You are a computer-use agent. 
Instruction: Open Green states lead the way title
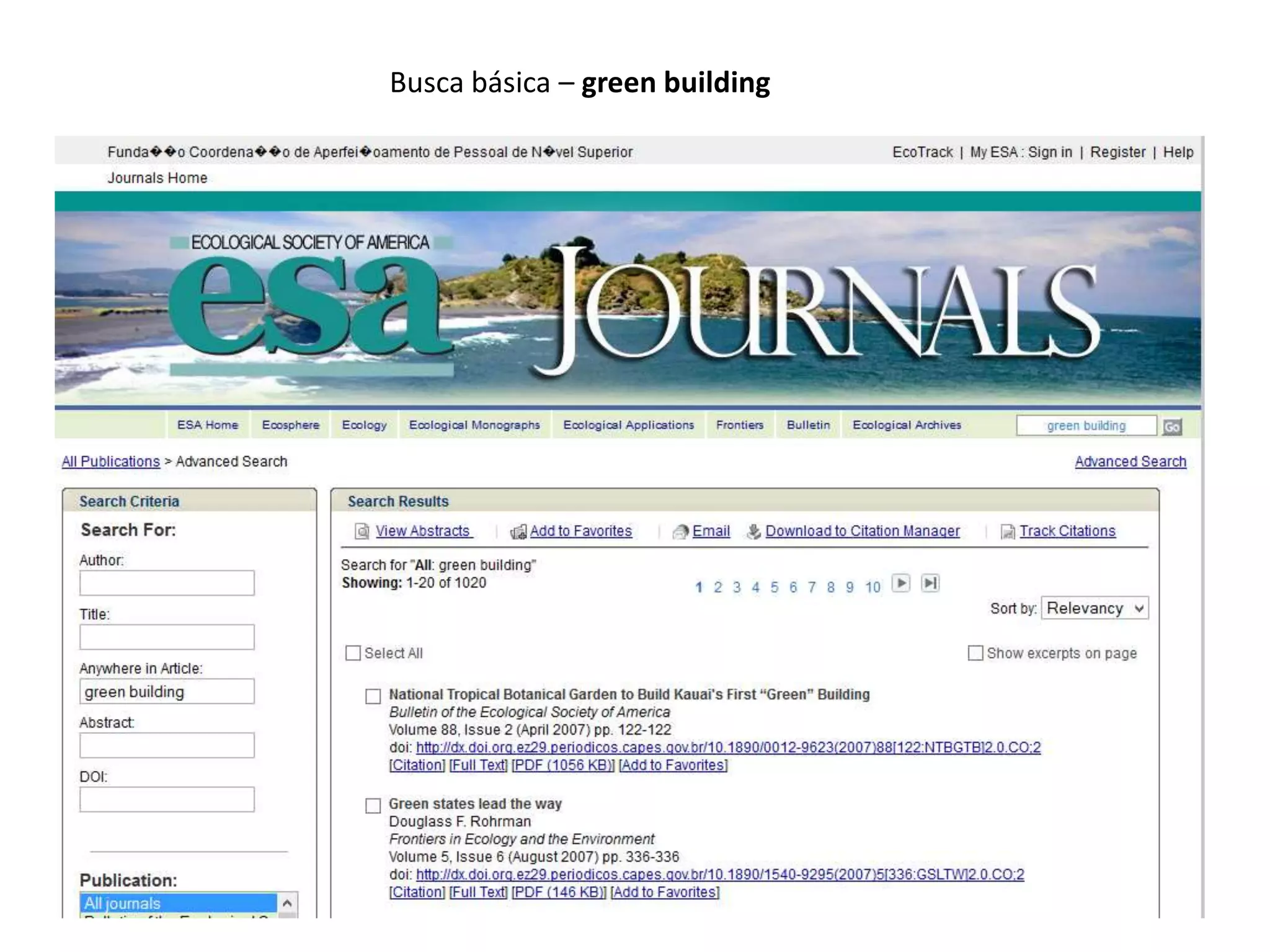(475, 804)
